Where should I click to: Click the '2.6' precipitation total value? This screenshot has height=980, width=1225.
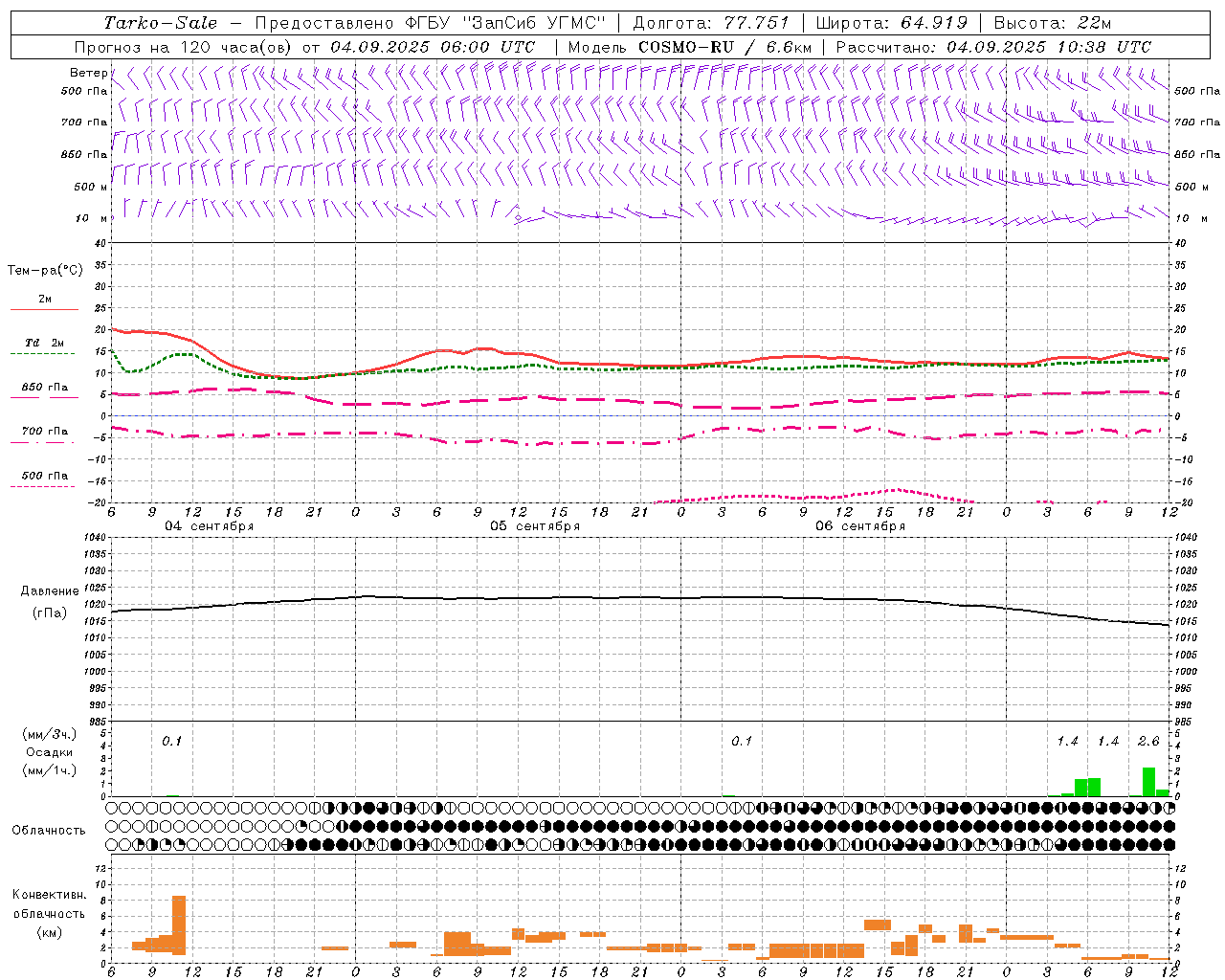pos(1148,742)
